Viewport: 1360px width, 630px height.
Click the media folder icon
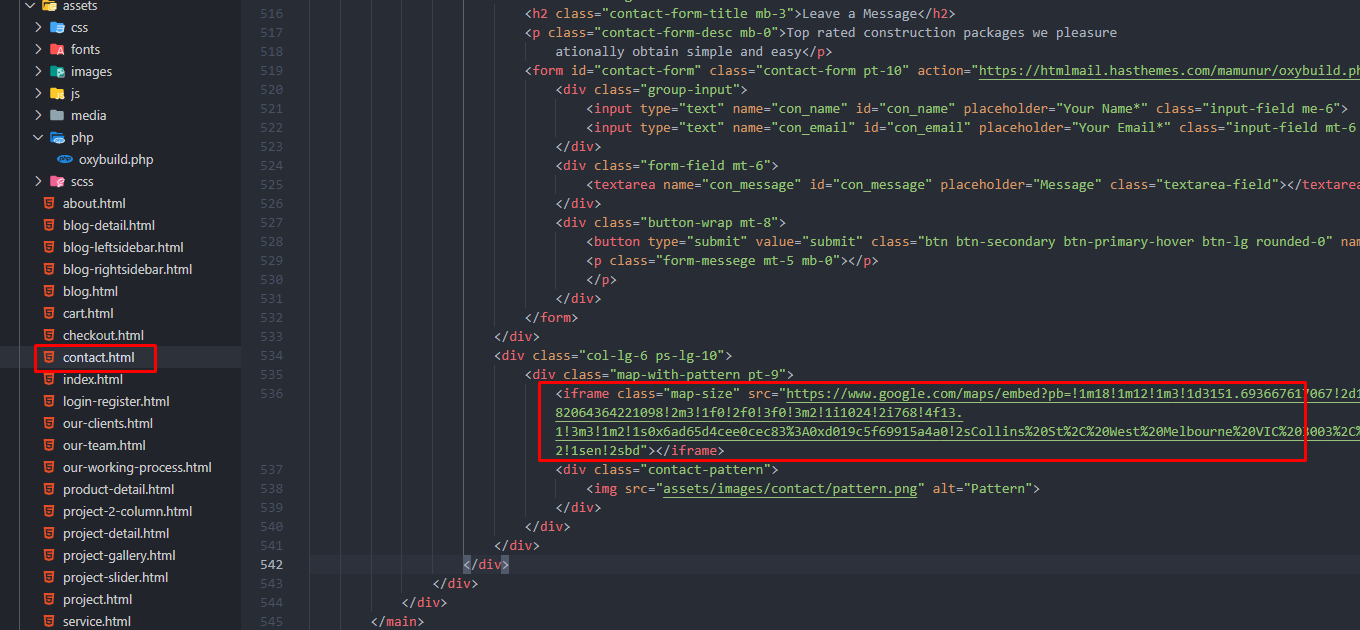click(57, 116)
